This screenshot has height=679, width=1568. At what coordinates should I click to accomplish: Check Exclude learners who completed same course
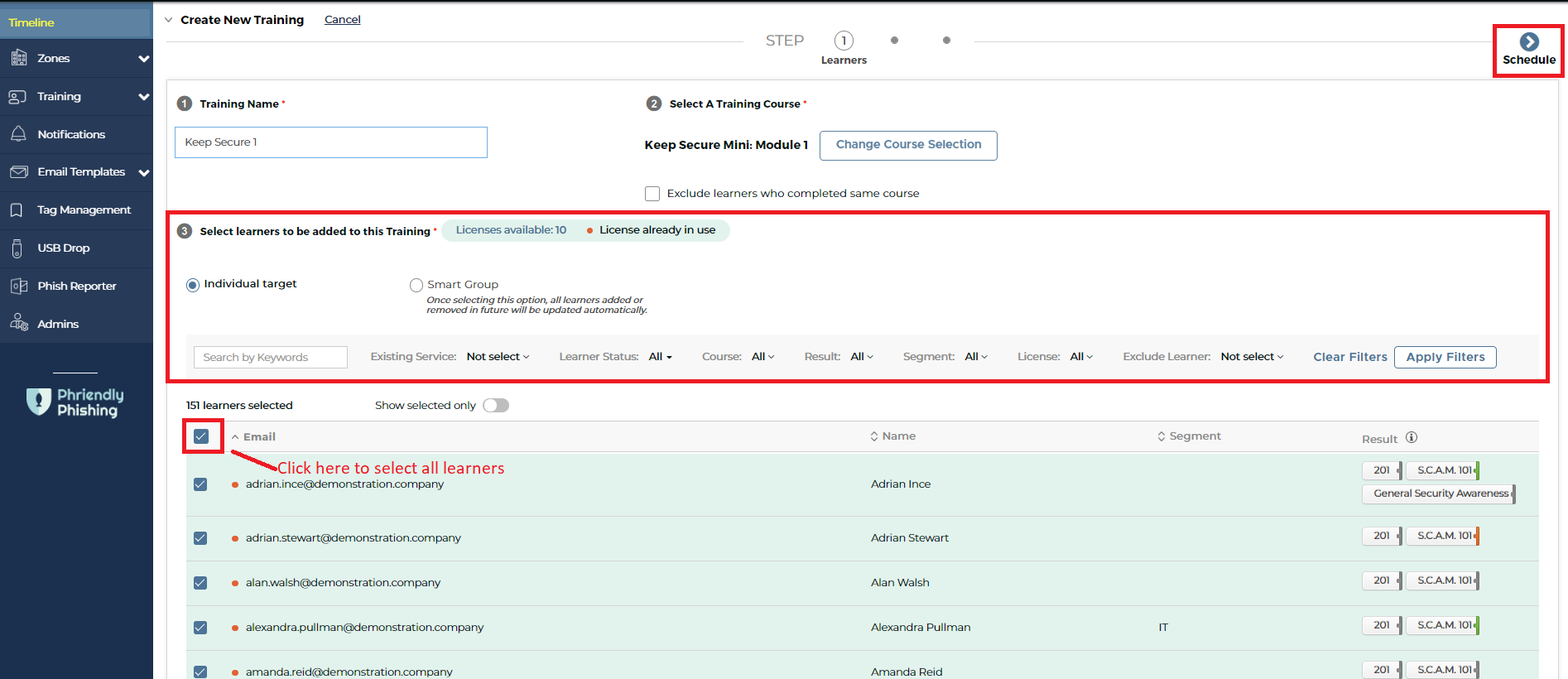click(x=652, y=194)
